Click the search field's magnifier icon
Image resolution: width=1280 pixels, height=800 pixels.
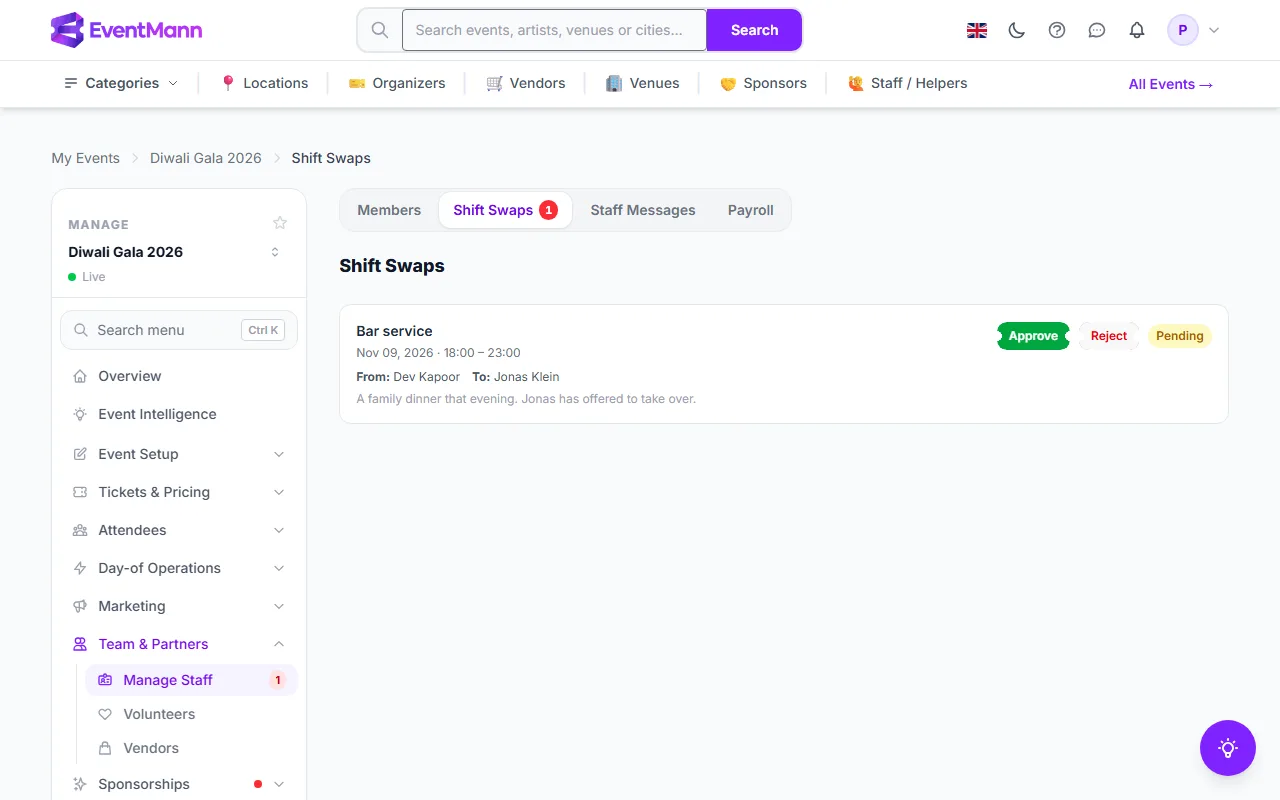tap(380, 30)
